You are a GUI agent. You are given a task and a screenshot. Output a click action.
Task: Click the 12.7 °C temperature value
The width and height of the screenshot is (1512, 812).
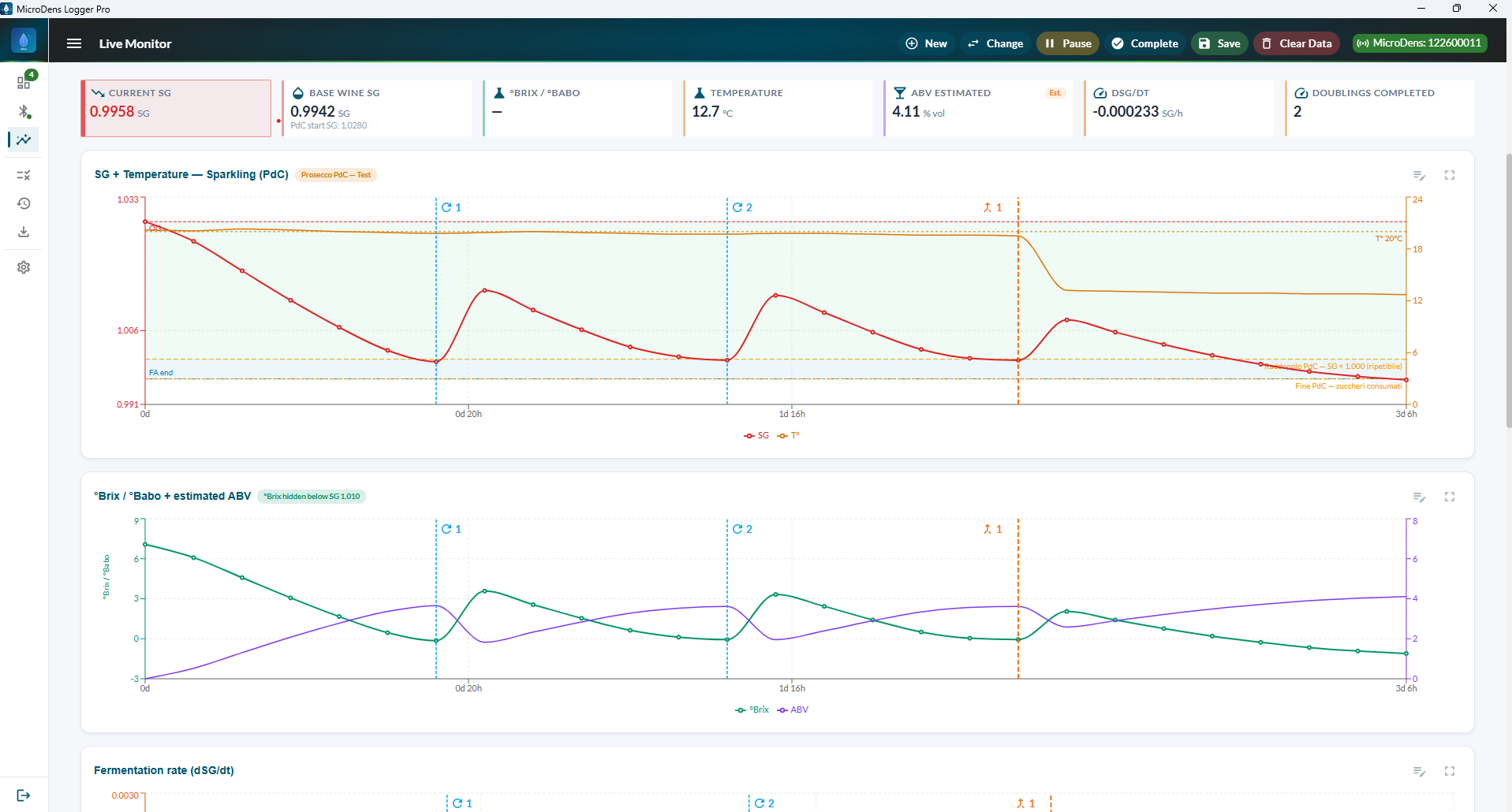point(712,112)
